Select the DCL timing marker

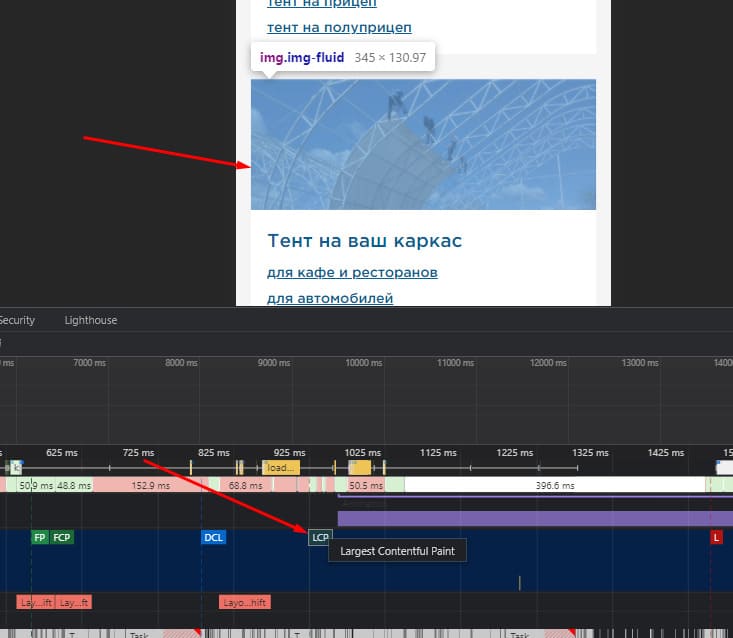(213, 537)
